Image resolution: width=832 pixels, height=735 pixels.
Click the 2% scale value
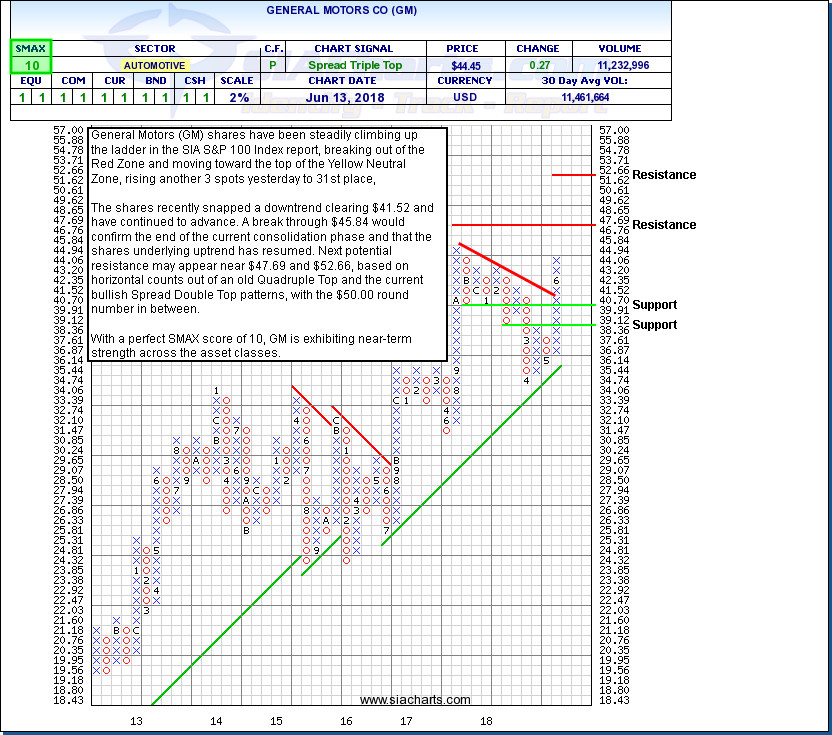[x=238, y=97]
